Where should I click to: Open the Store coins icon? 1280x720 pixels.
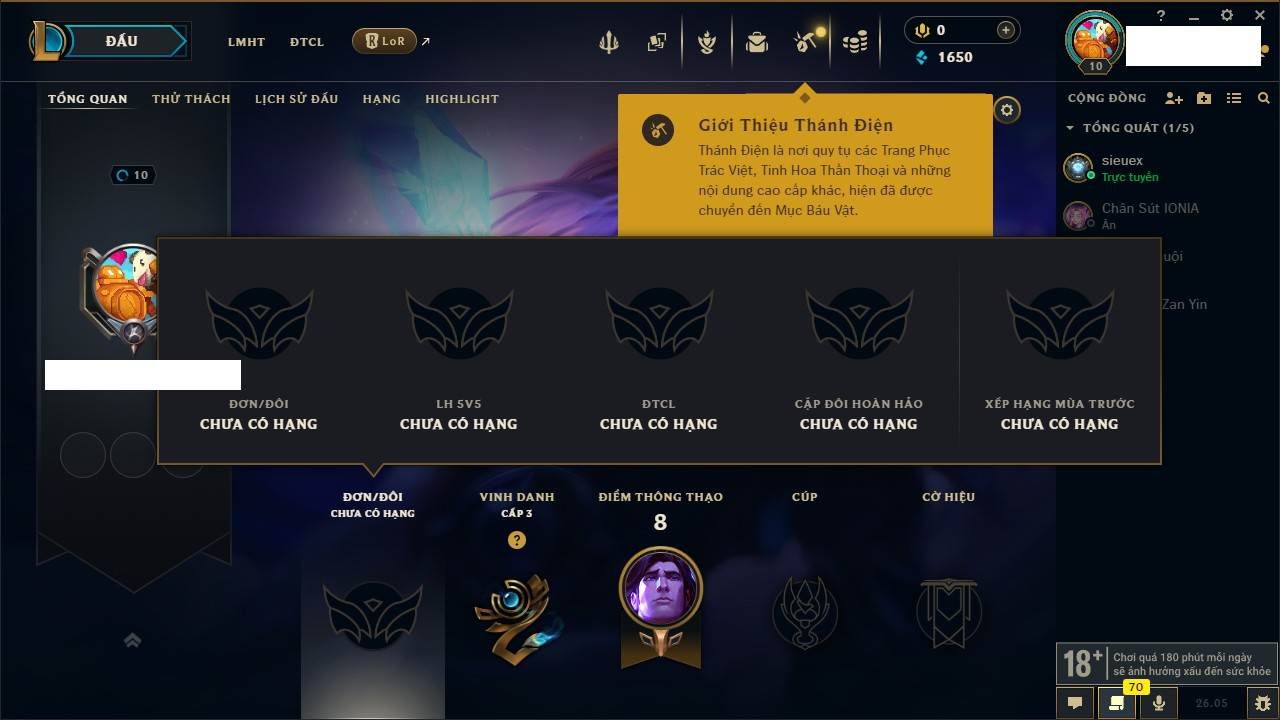(x=854, y=42)
